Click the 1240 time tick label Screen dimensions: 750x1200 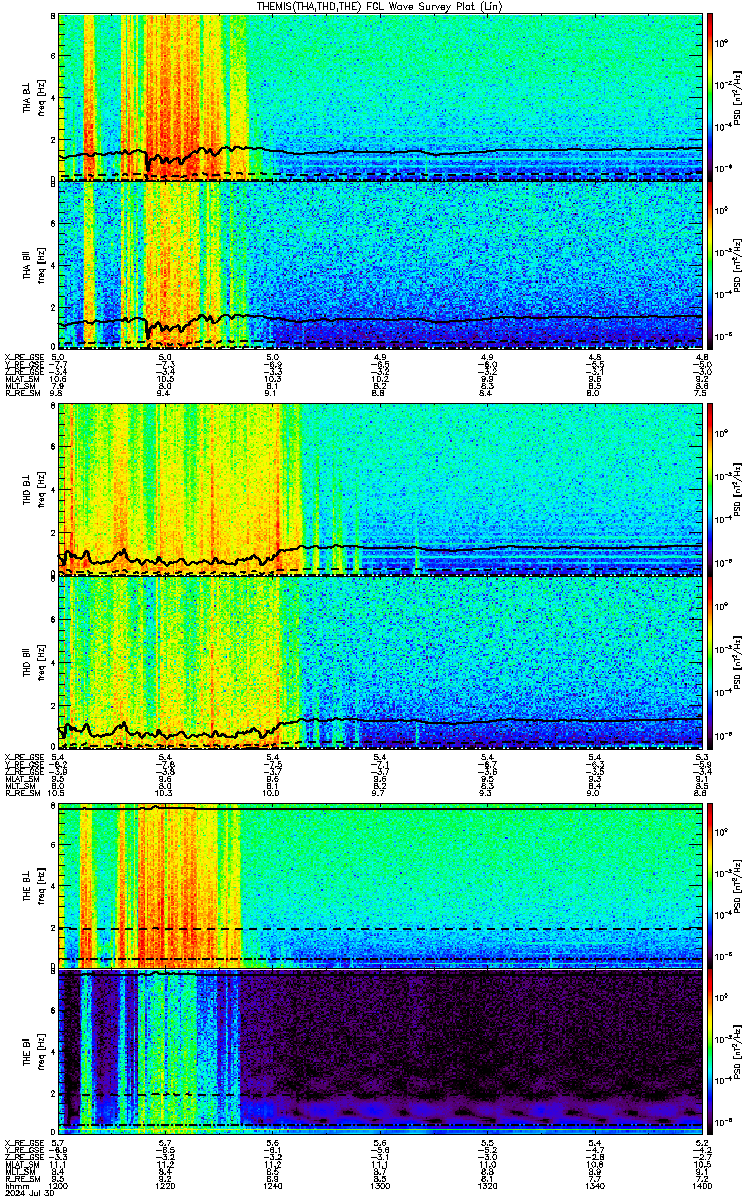coord(273,1186)
